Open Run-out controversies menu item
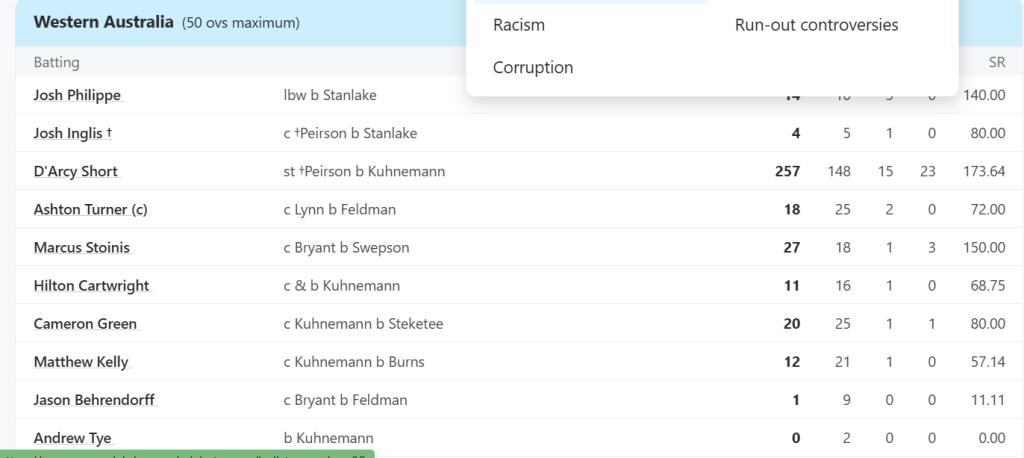This screenshot has width=1024, height=458. (816, 25)
